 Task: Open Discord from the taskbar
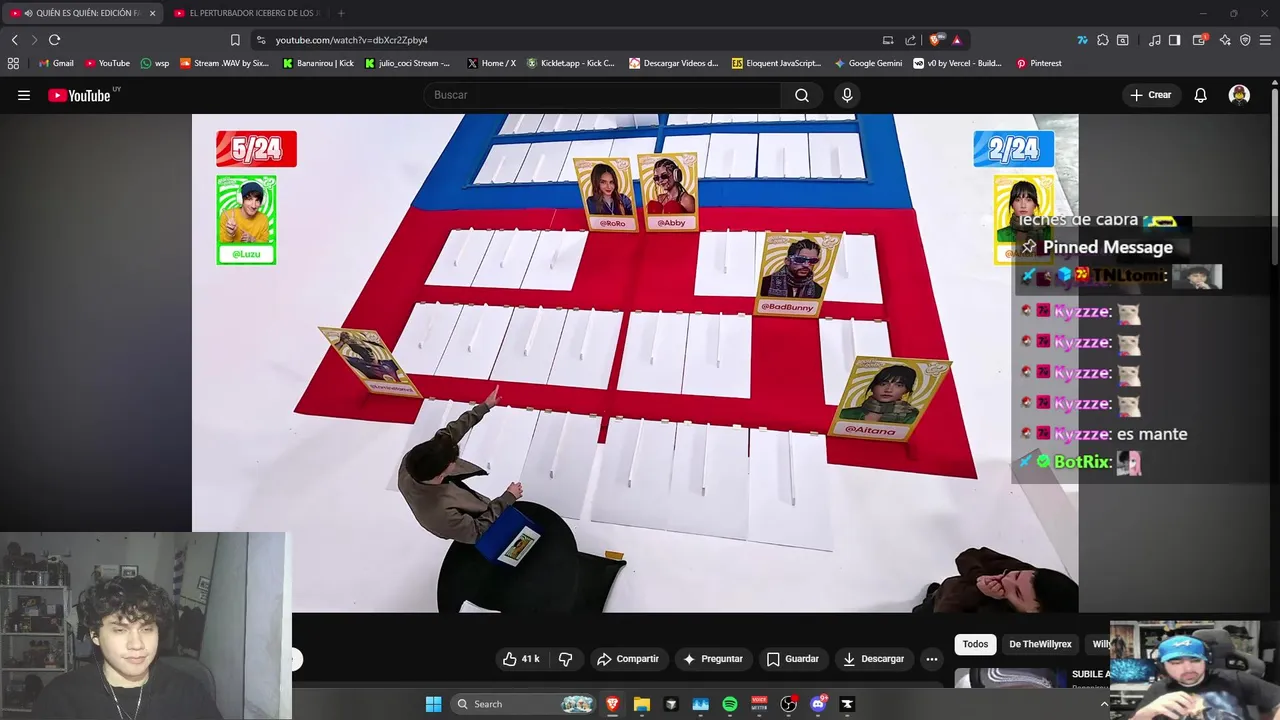pos(818,704)
